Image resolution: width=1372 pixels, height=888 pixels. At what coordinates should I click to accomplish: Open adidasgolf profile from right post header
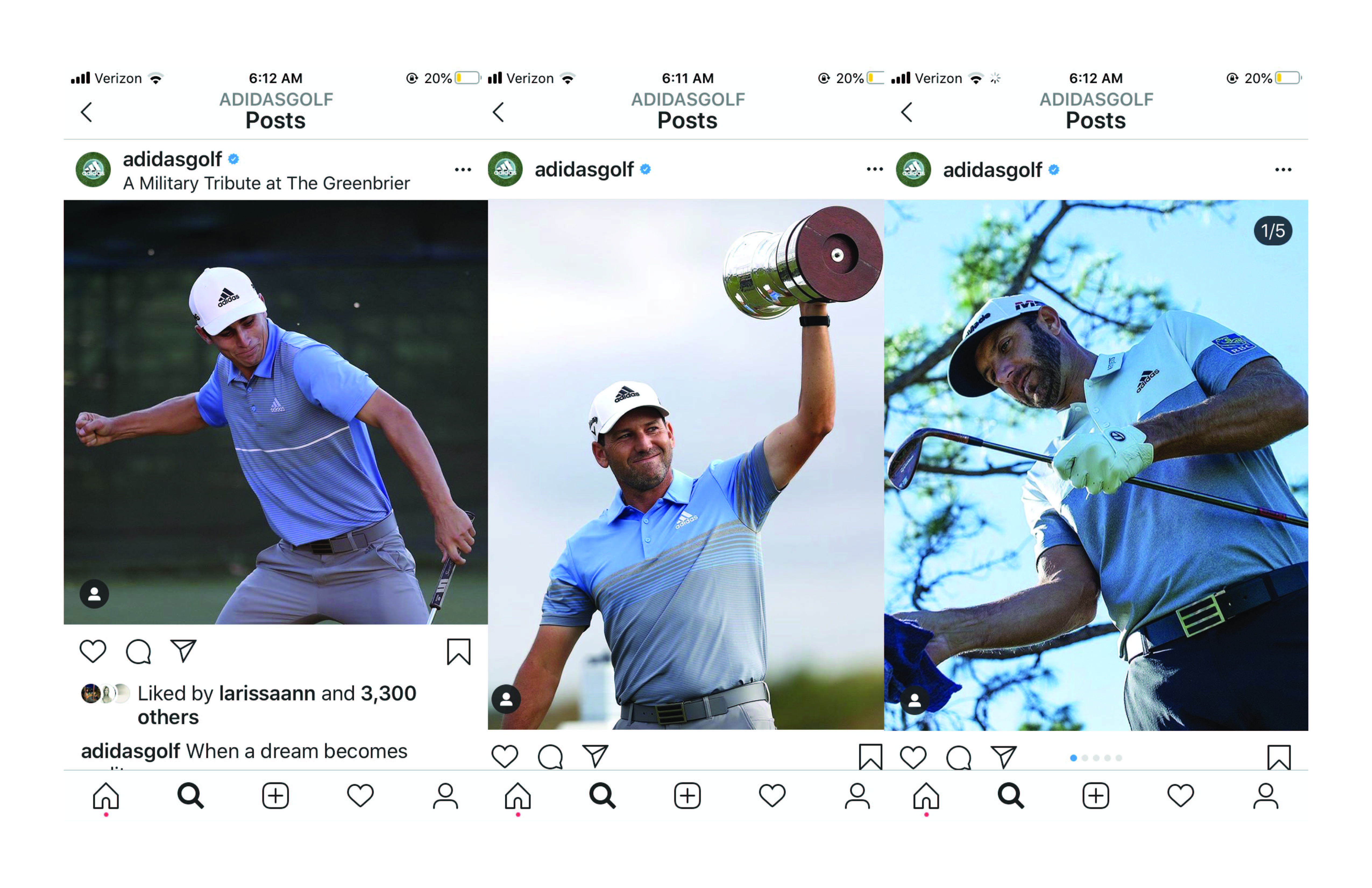click(x=992, y=170)
